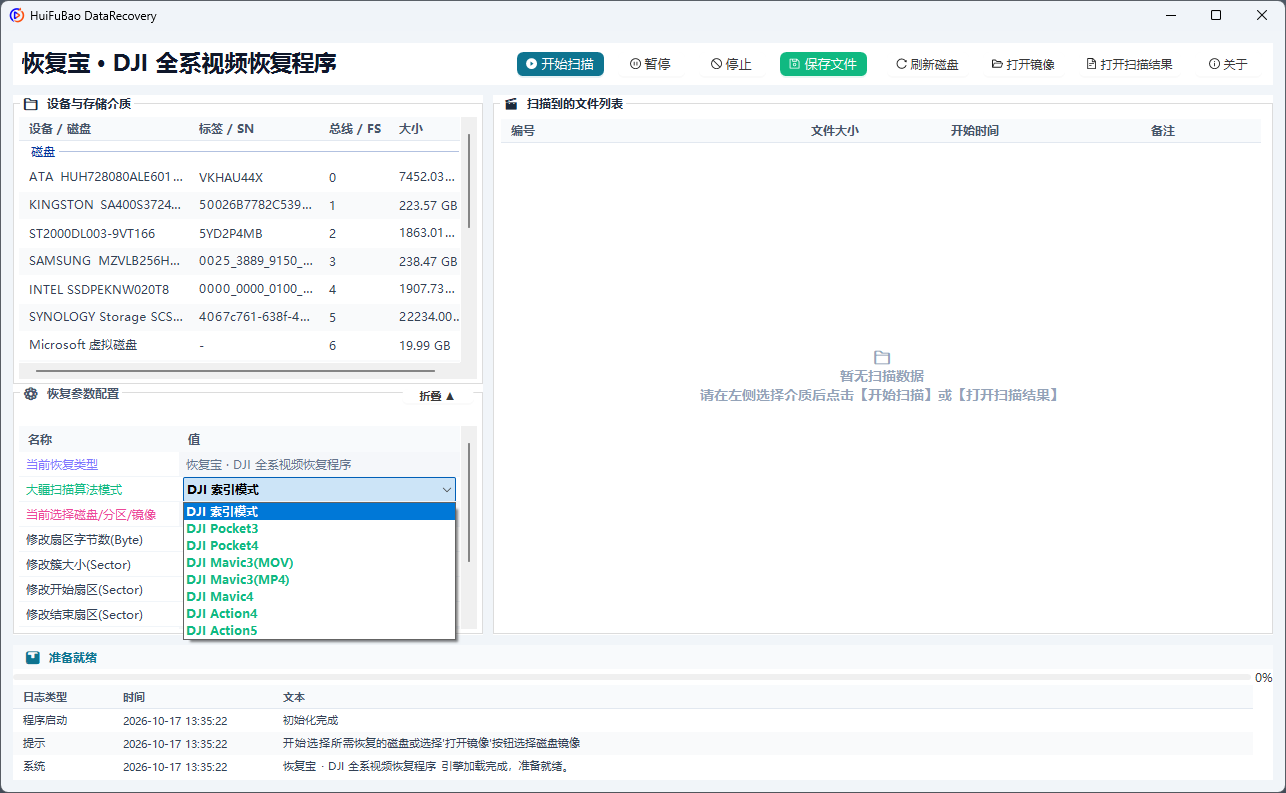Click the serial VKHAU44X cell
The image size is (1286, 793).
(x=231, y=177)
